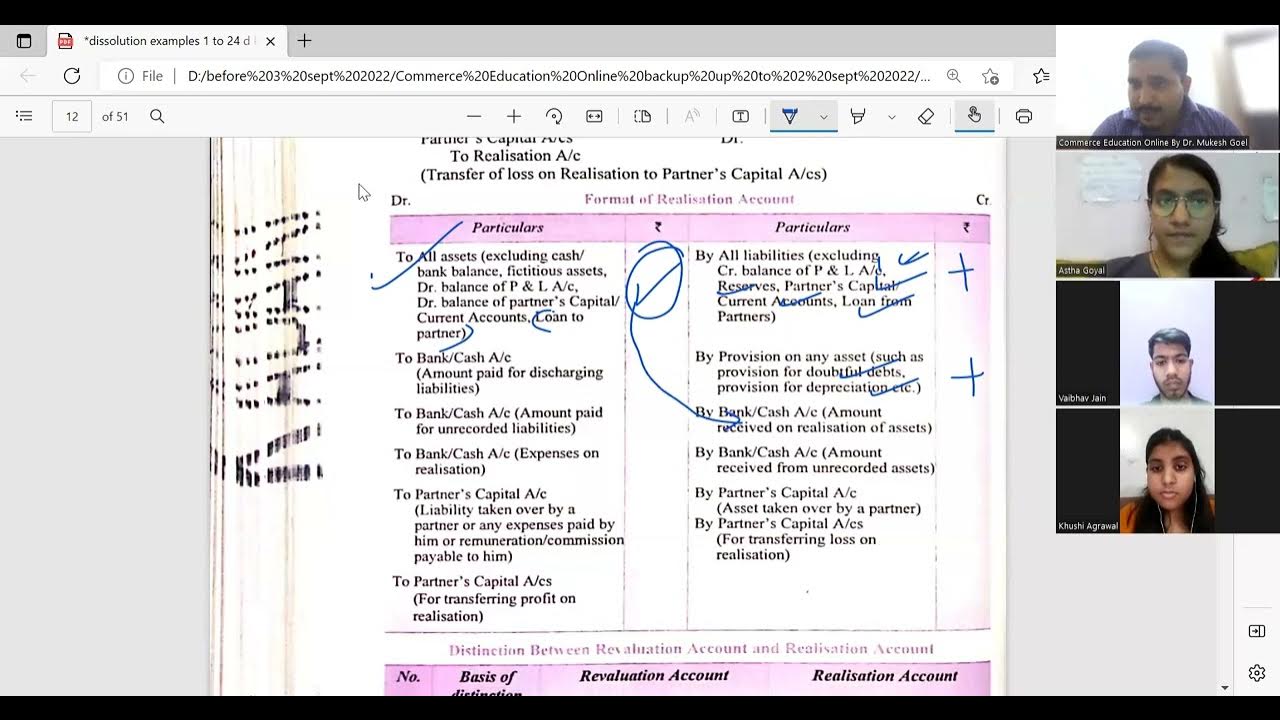Toggle the Draw pen tool
1280x720 pixels.
790,116
